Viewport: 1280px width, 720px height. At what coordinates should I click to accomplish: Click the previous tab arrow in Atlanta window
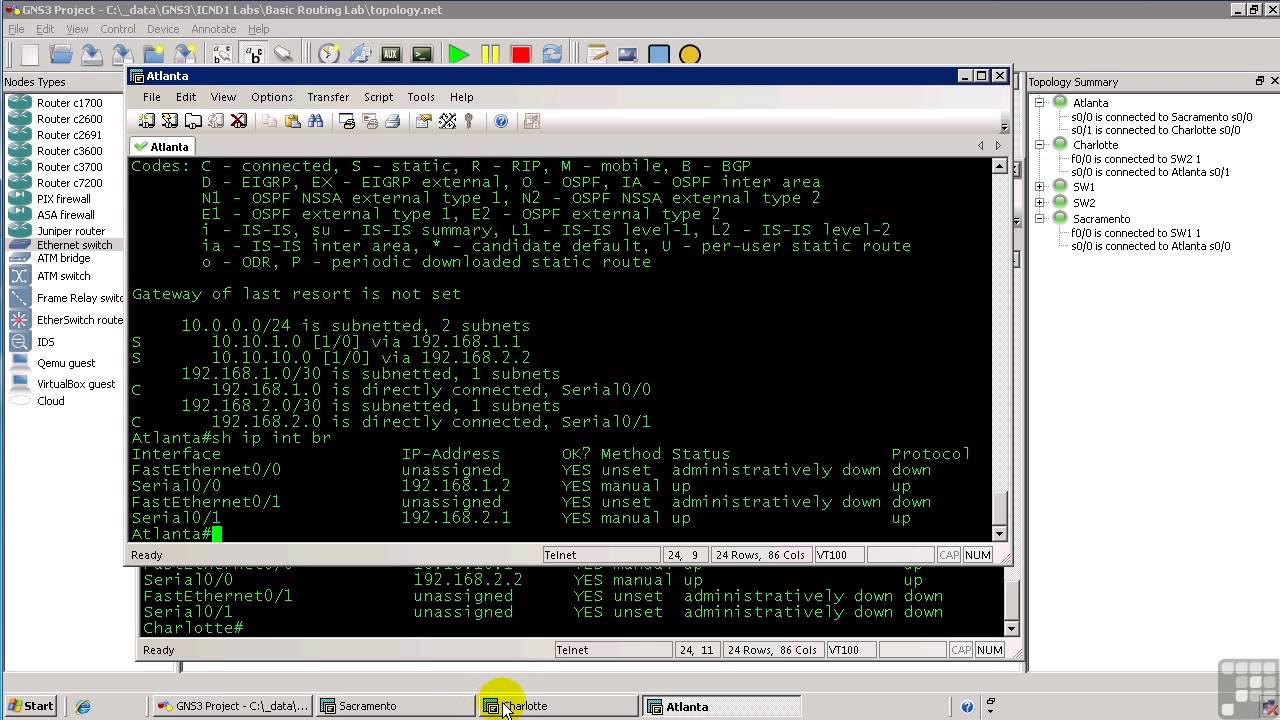pyautogui.click(x=981, y=146)
